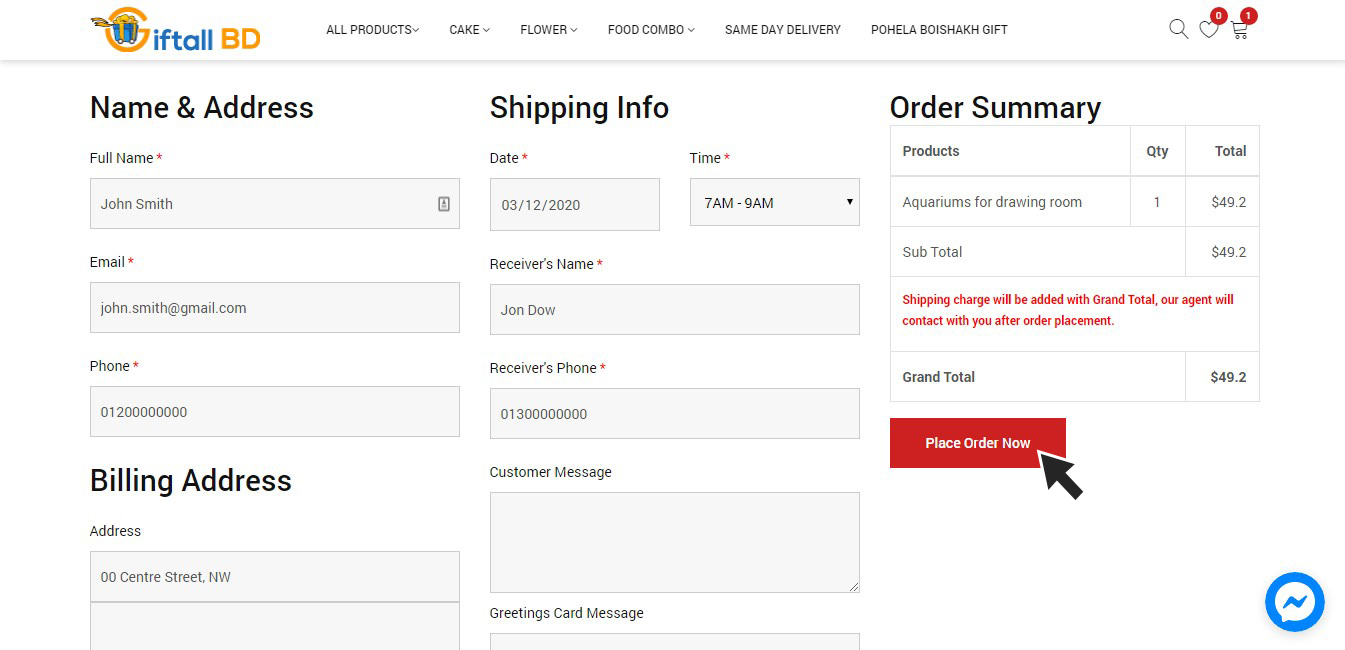Click the quantity value 1 in order table
The image size is (1345, 650).
coord(1157,202)
